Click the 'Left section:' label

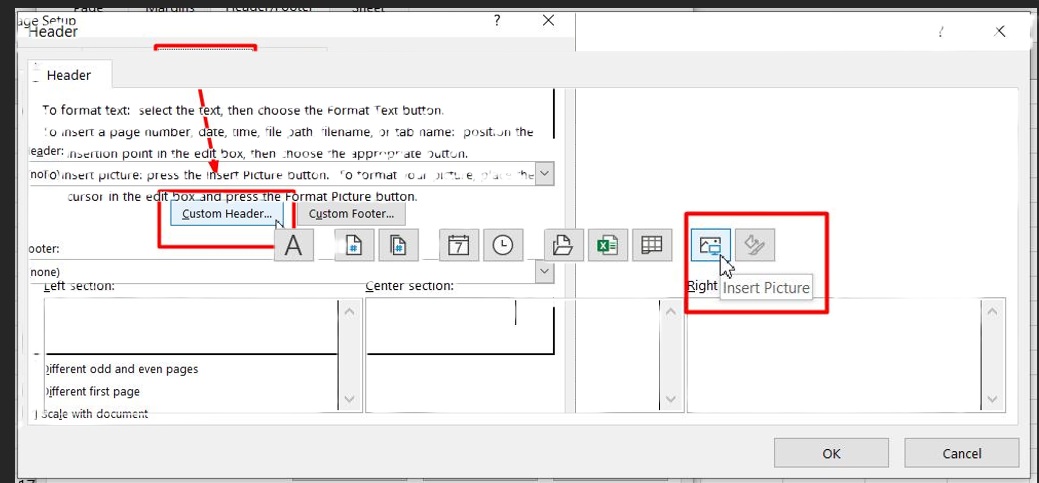click(79, 286)
